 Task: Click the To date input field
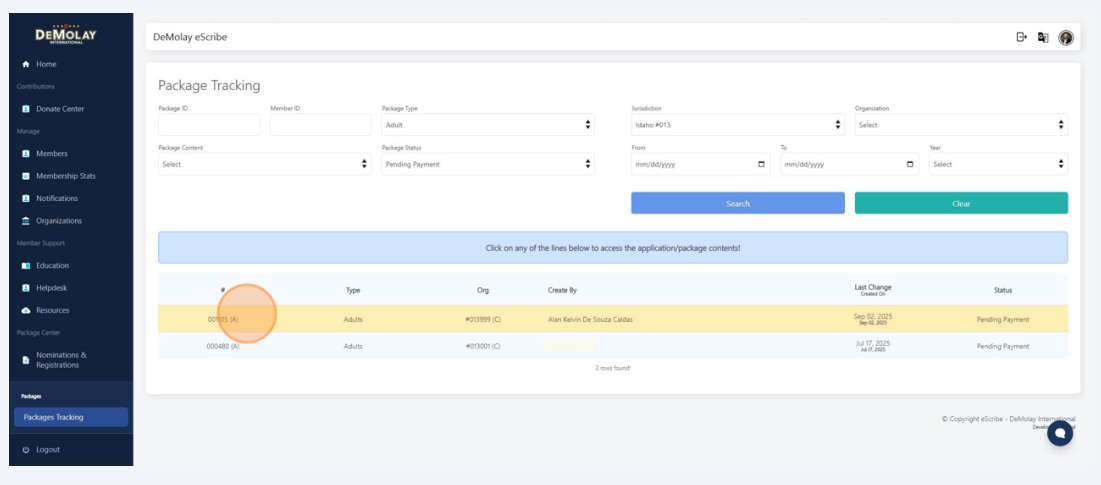[849, 164]
